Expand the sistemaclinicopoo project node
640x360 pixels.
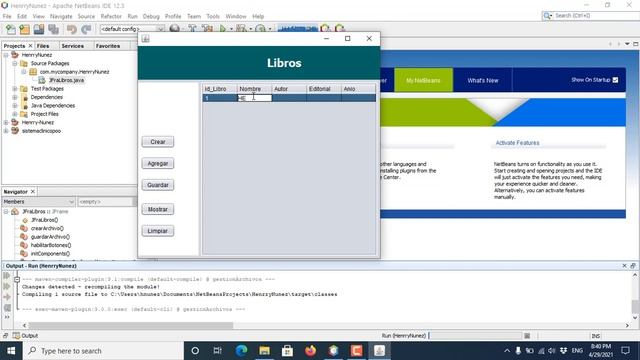tap(6, 131)
